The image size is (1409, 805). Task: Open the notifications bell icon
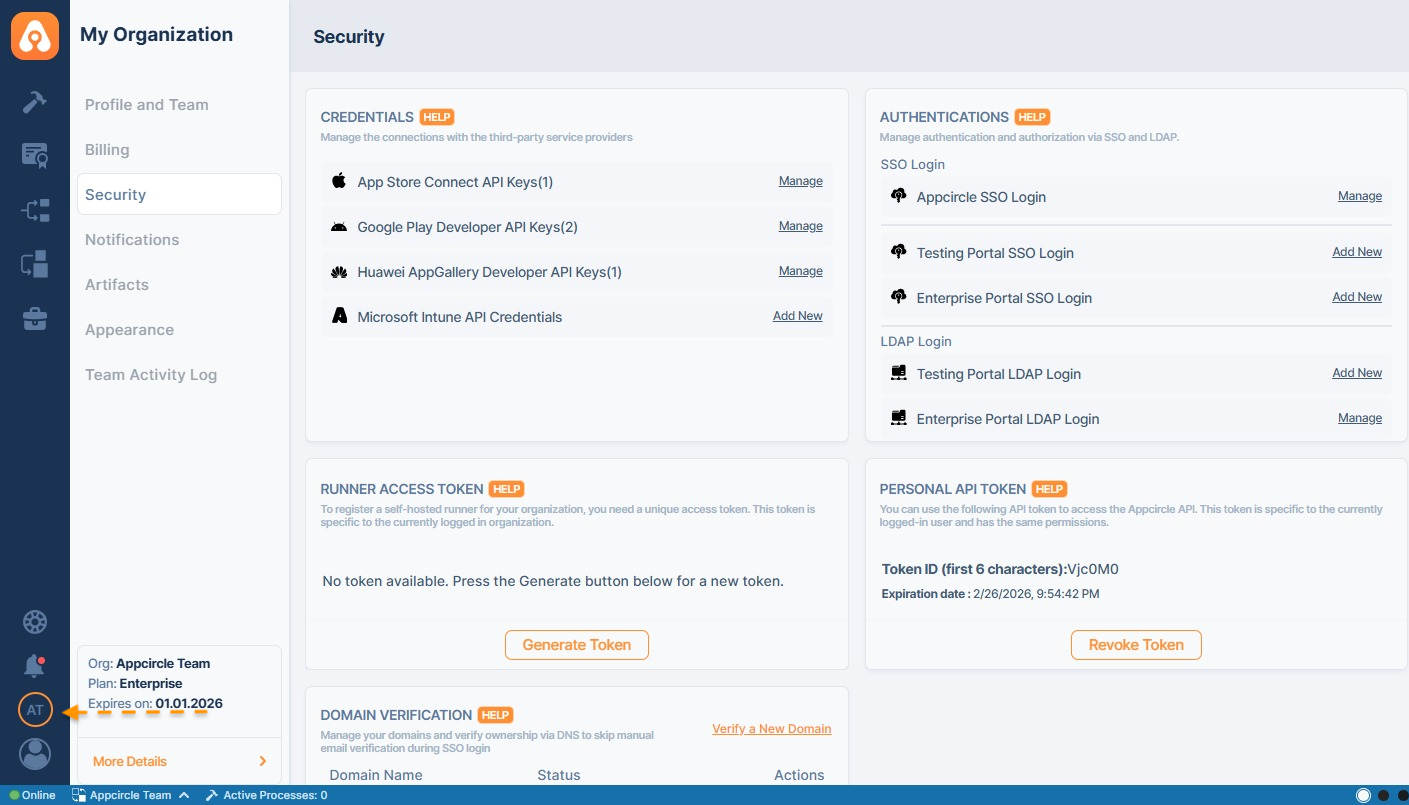(35, 665)
